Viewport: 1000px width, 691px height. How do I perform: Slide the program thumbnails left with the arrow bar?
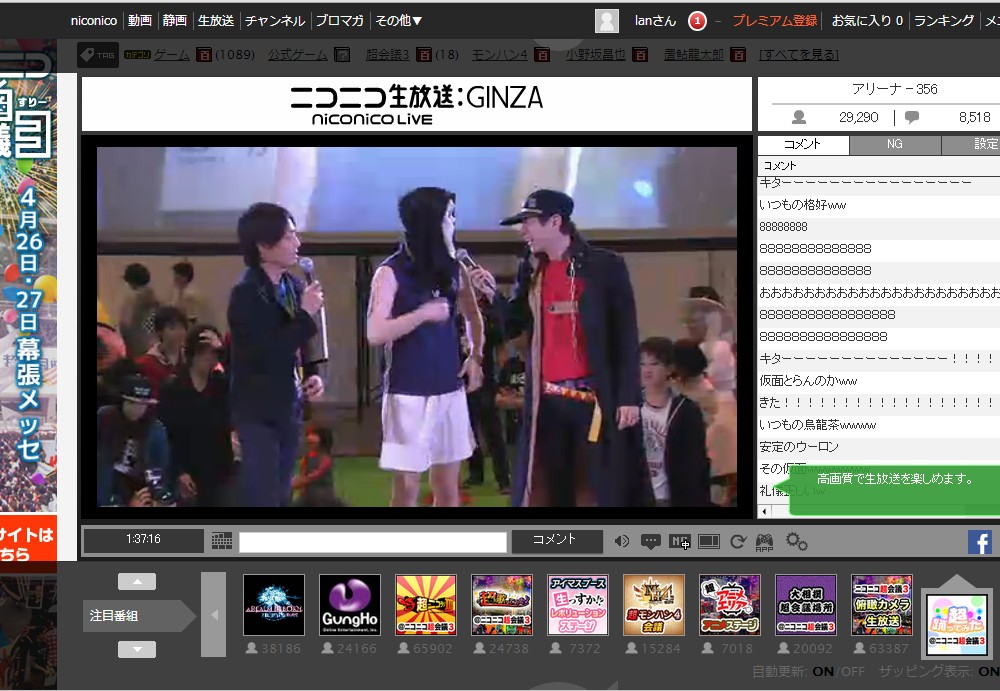pos(213,614)
